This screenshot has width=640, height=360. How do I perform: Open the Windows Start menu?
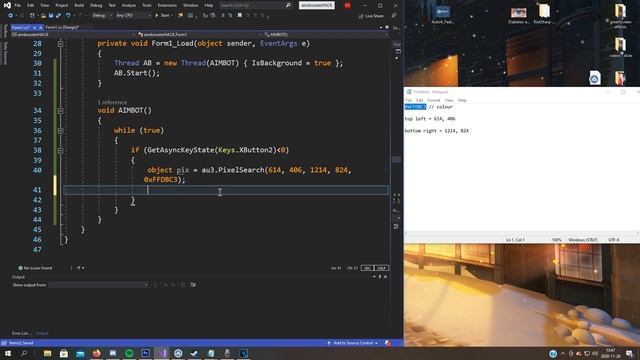click(7, 353)
